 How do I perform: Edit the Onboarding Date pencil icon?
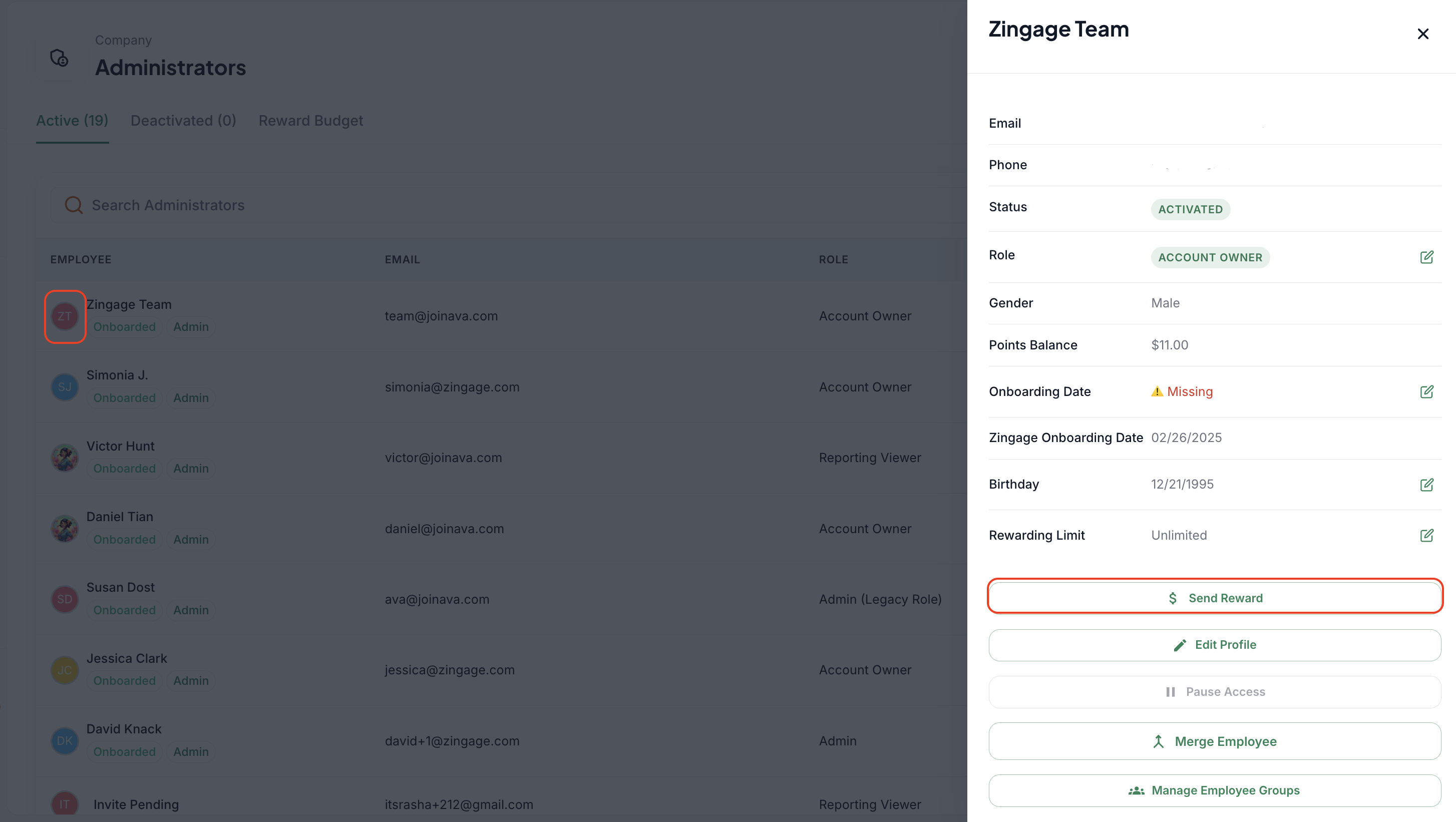click(1426, 391)
